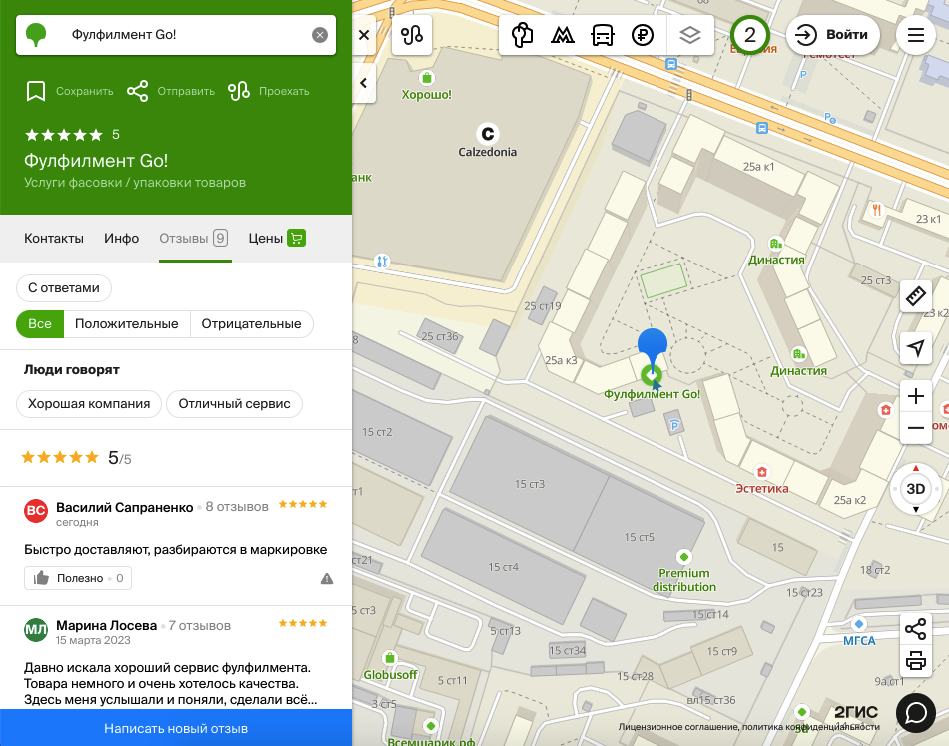Click the restaurant fork icon near 23 к1
The image size is (949, 746).
click(876, 210)
